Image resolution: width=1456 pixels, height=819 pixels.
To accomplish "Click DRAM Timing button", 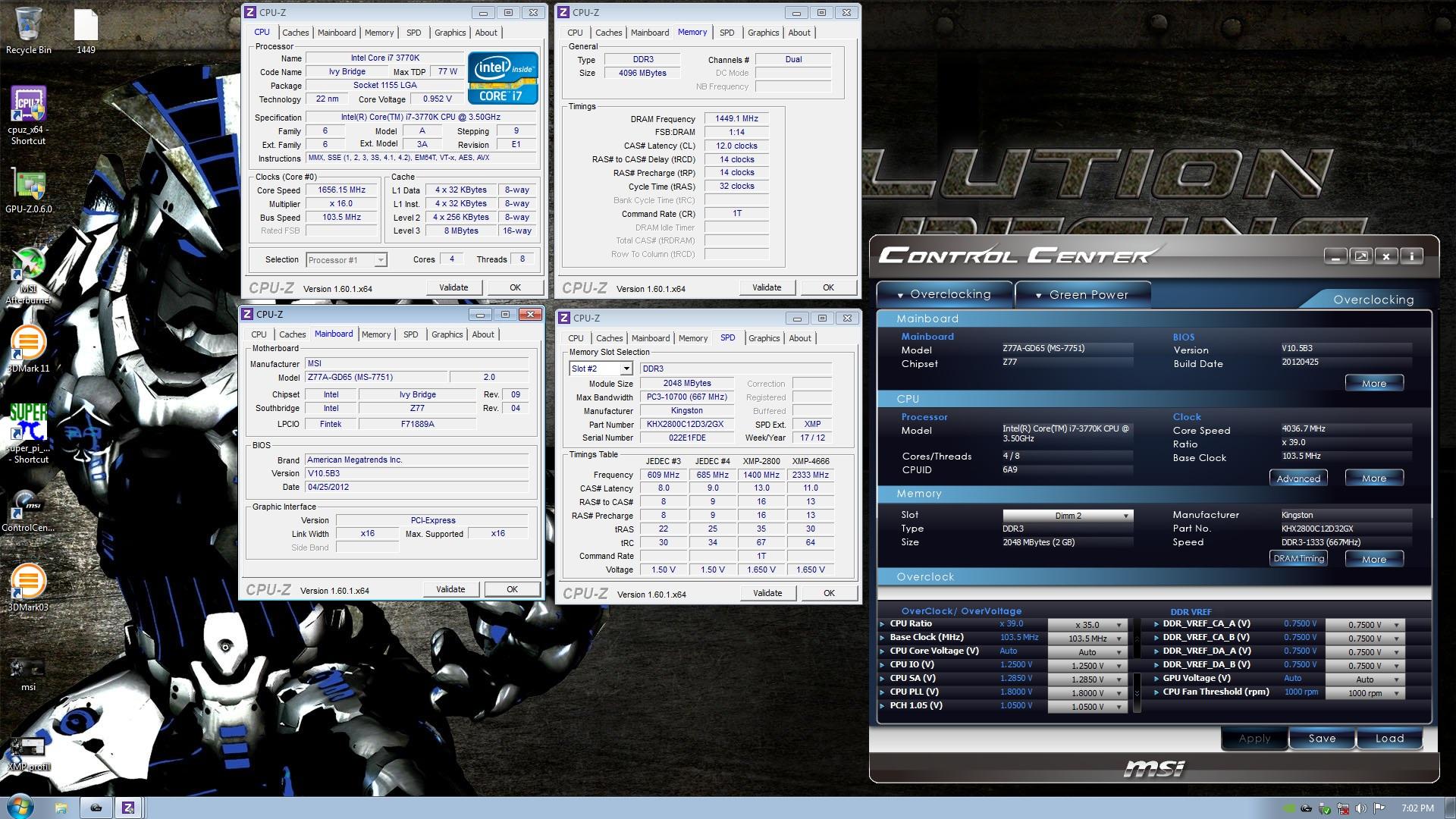I will pyautogui.click(x=1298, y=558).
